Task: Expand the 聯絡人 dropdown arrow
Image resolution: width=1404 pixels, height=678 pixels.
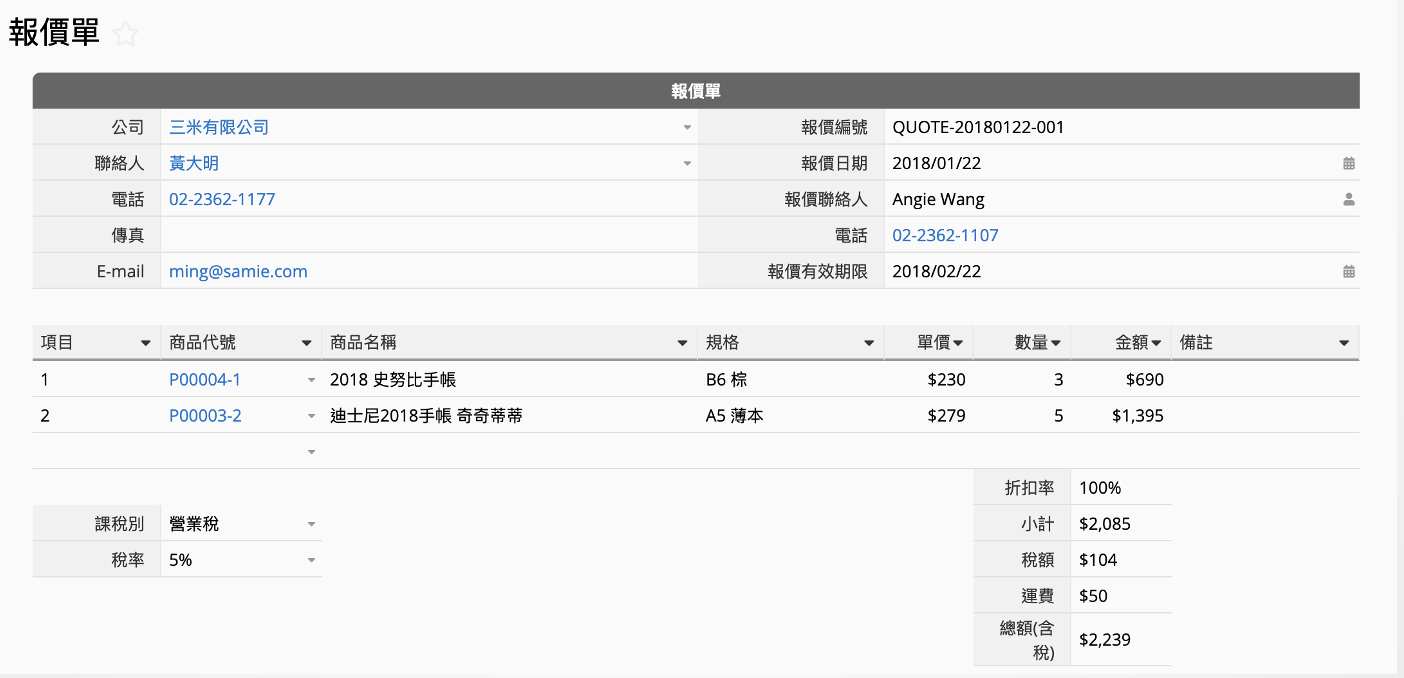Action: [687, 164]
